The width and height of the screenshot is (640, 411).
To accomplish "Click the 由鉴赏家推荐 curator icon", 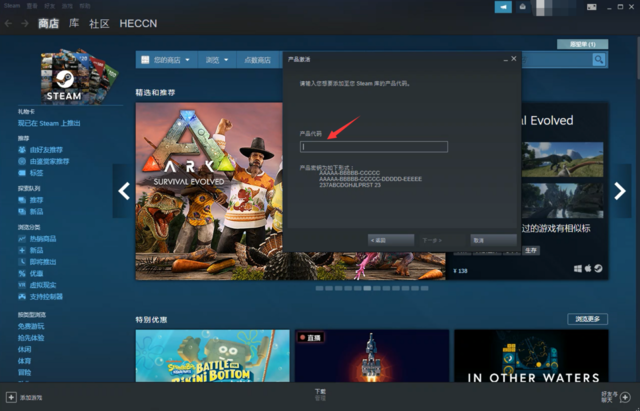I will 22,161.
